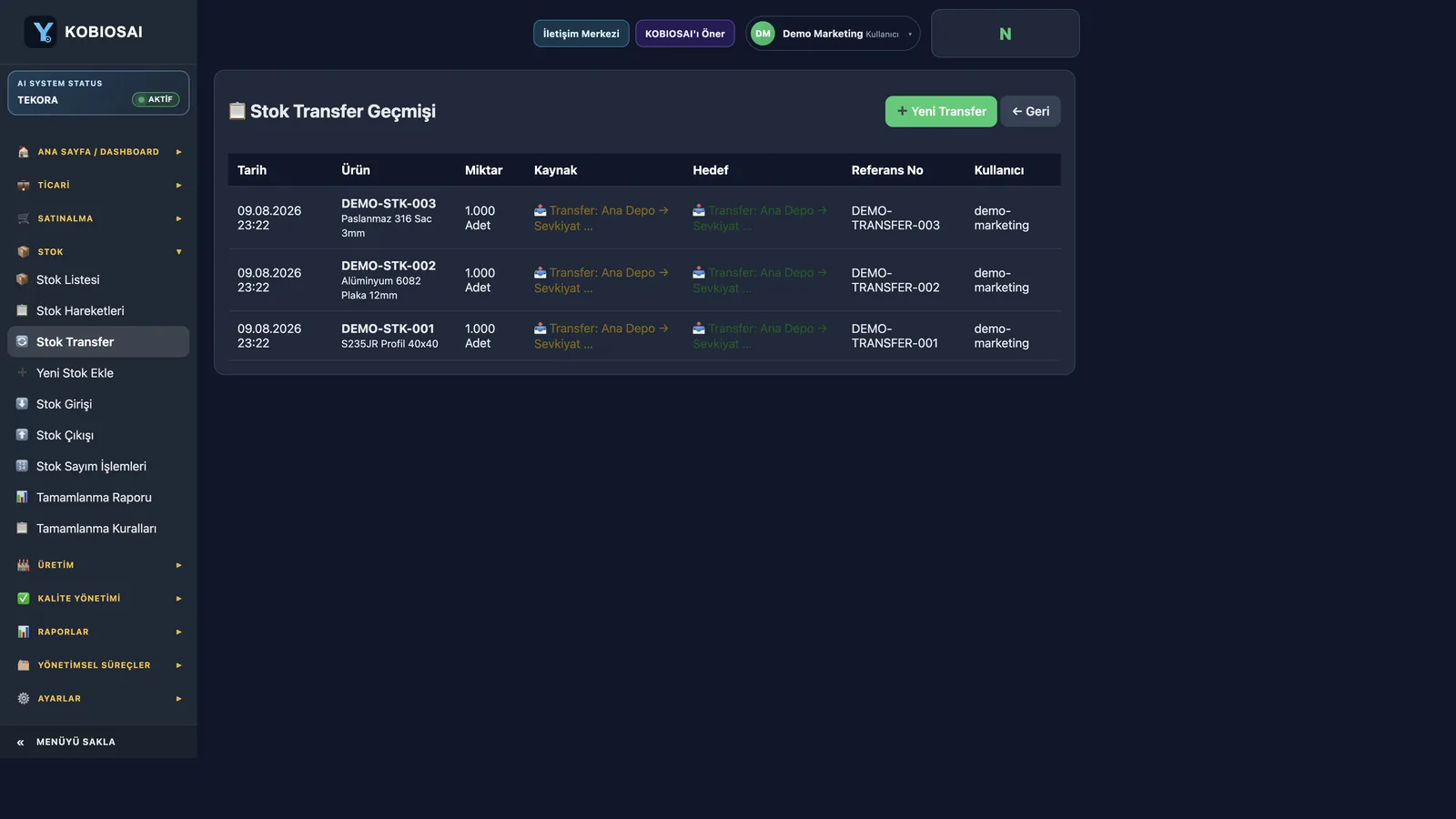
Task: Click the Üretim factory icon
Action: point(24,565)
